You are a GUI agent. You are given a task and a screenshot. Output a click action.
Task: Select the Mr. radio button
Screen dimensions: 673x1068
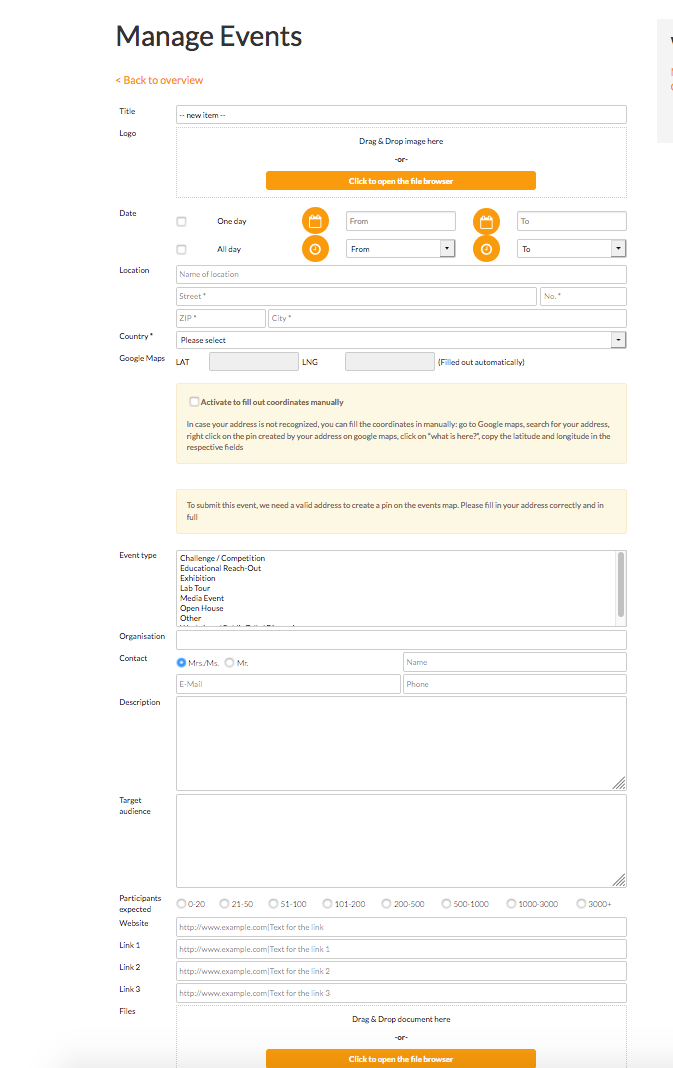[230, 662]
